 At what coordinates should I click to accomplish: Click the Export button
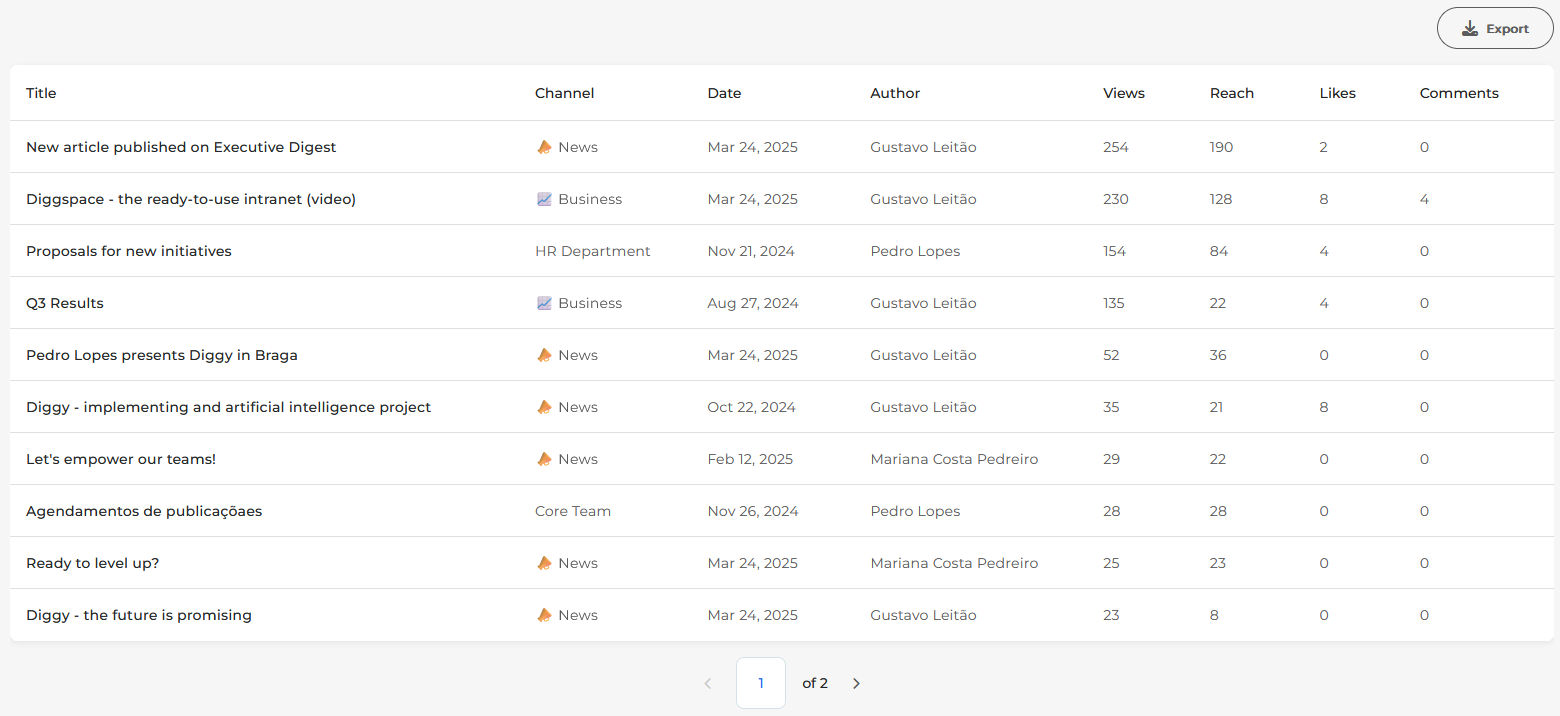pyautogui.click(x=1495, y=29)
